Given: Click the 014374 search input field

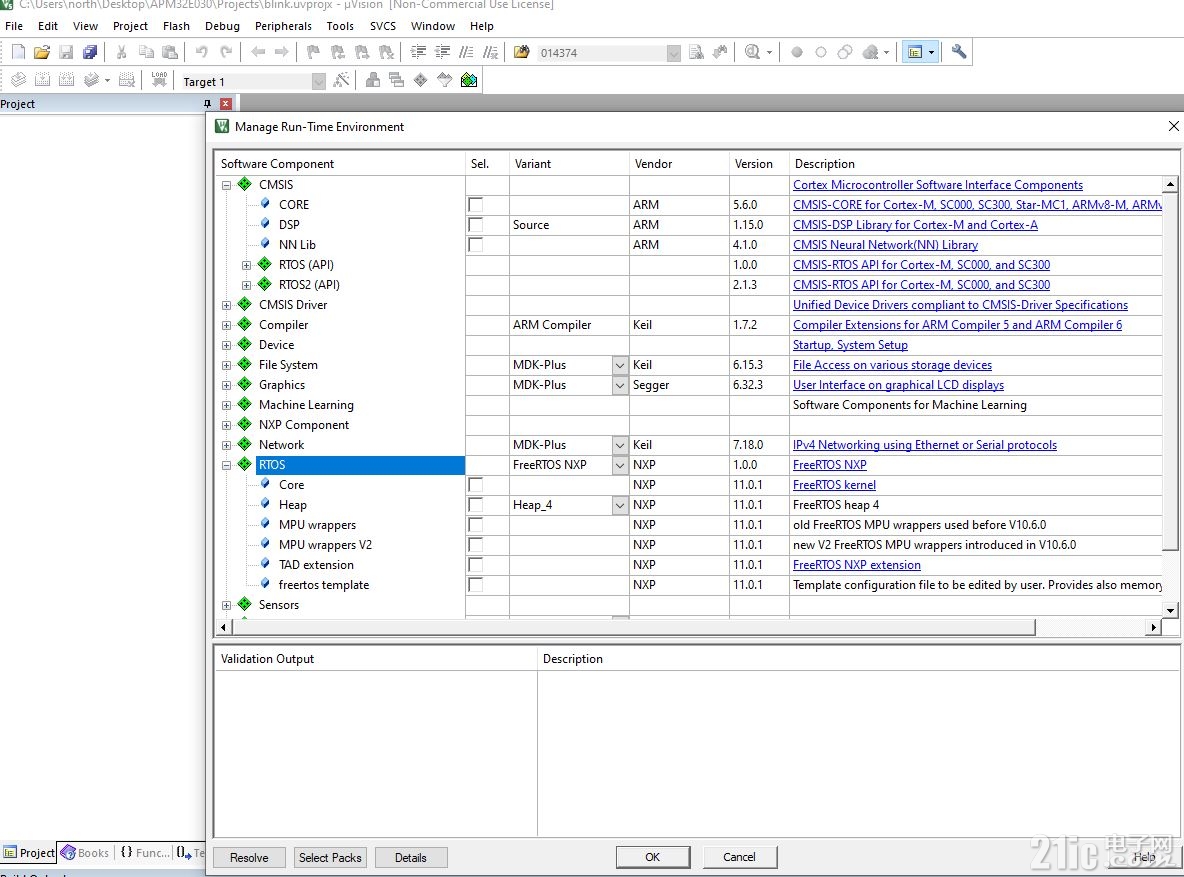Looking at the screenshot, I should [x=608, y=53].
